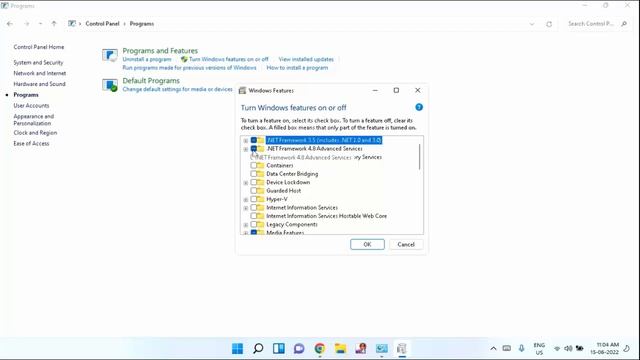The image size is (640, 360).
Task: Open the User Accounts category
Action: point(31,105)
